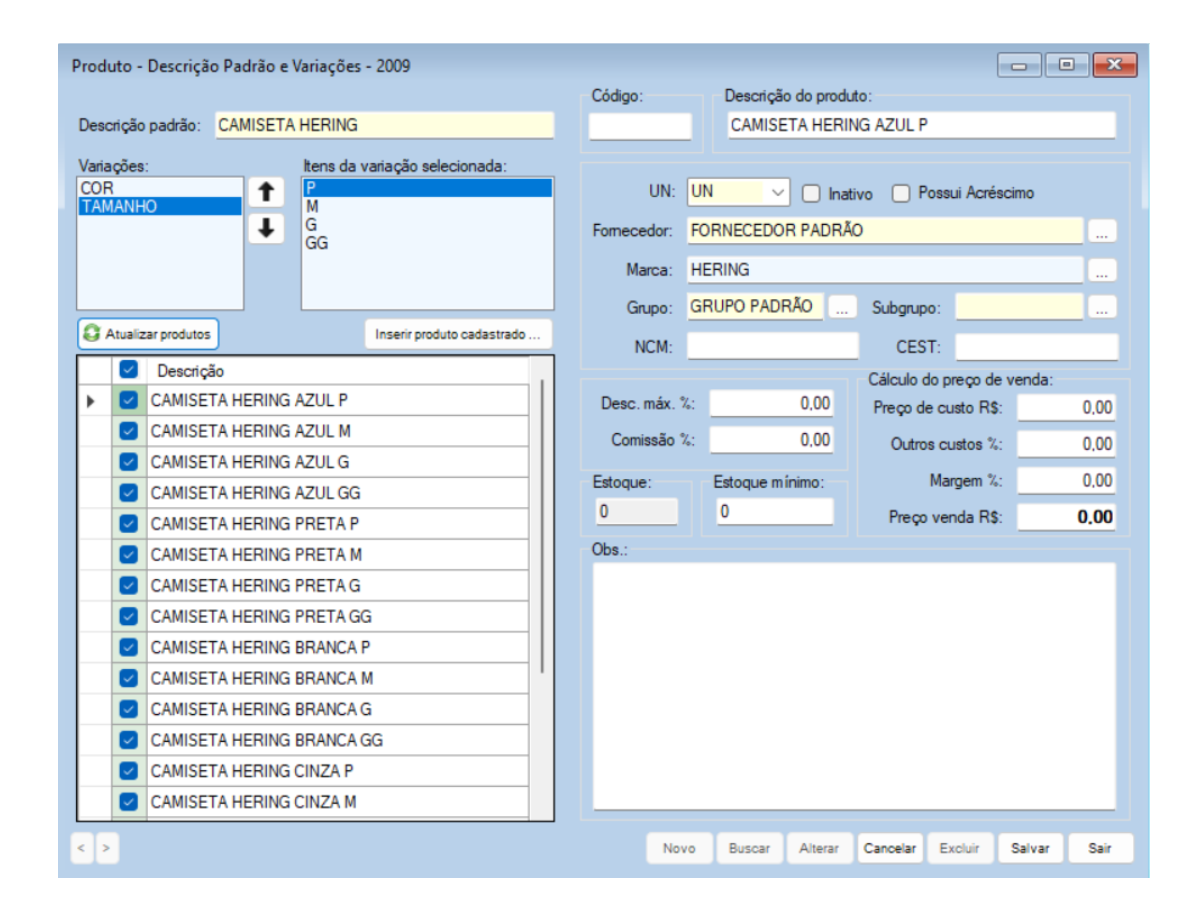Enable the Inativo checkbox
The width and height of the screenshot is (1200, 923).
(812, 193)
